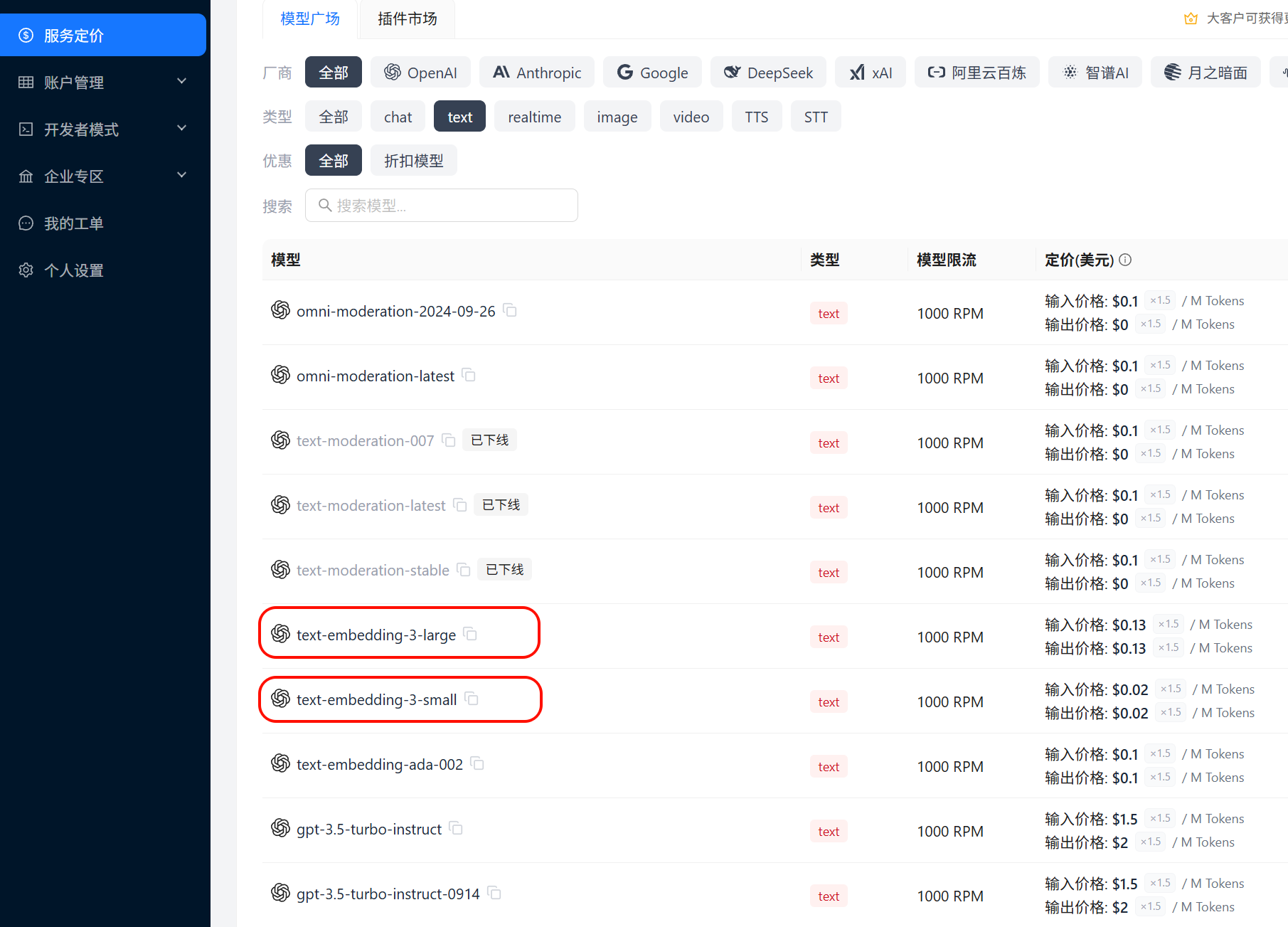The height and width of the screenshot is (927, 1288).
Task: Copy model name gpt-3.5-turbo-instruct-0914
Action: point(494,893)
